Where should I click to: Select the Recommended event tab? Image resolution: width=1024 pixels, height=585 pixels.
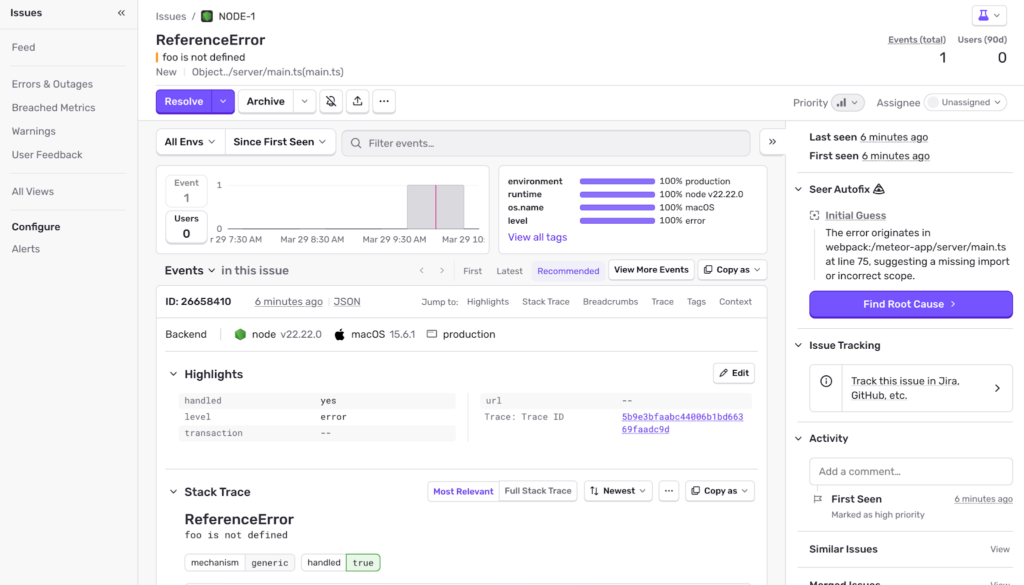point(568,271)
